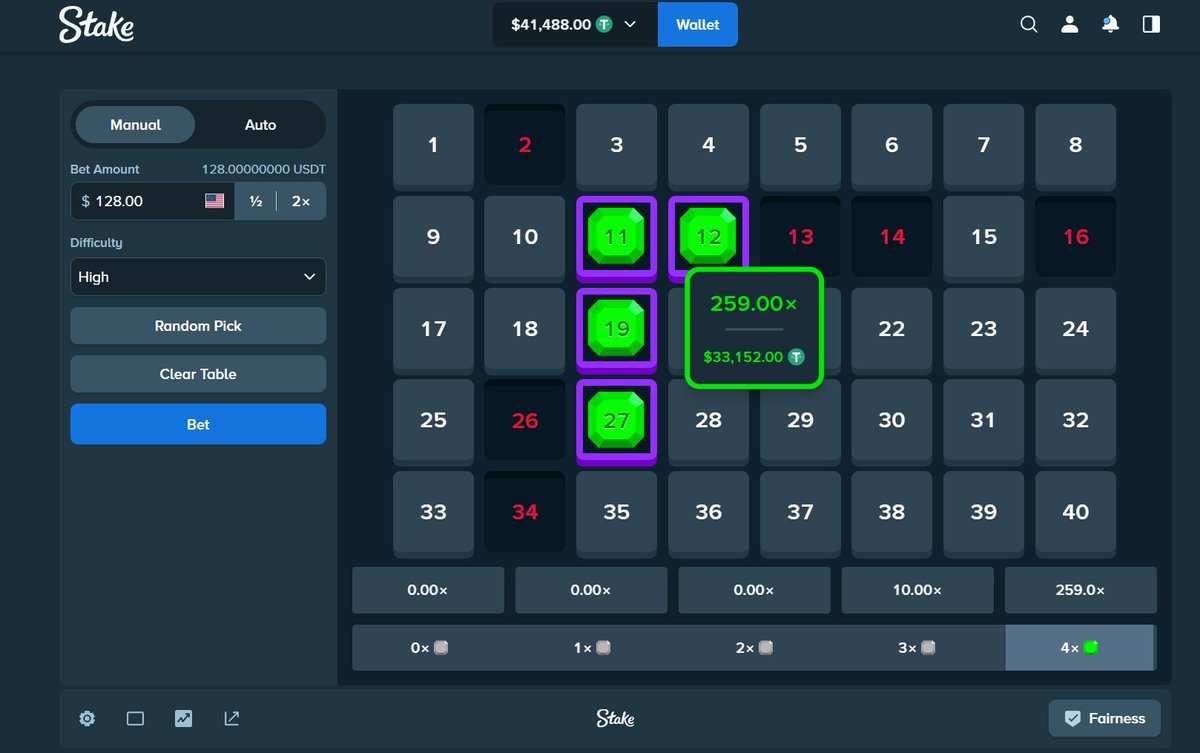Double bet with the 2× button
1200x753 pixels.
[301, 201]
